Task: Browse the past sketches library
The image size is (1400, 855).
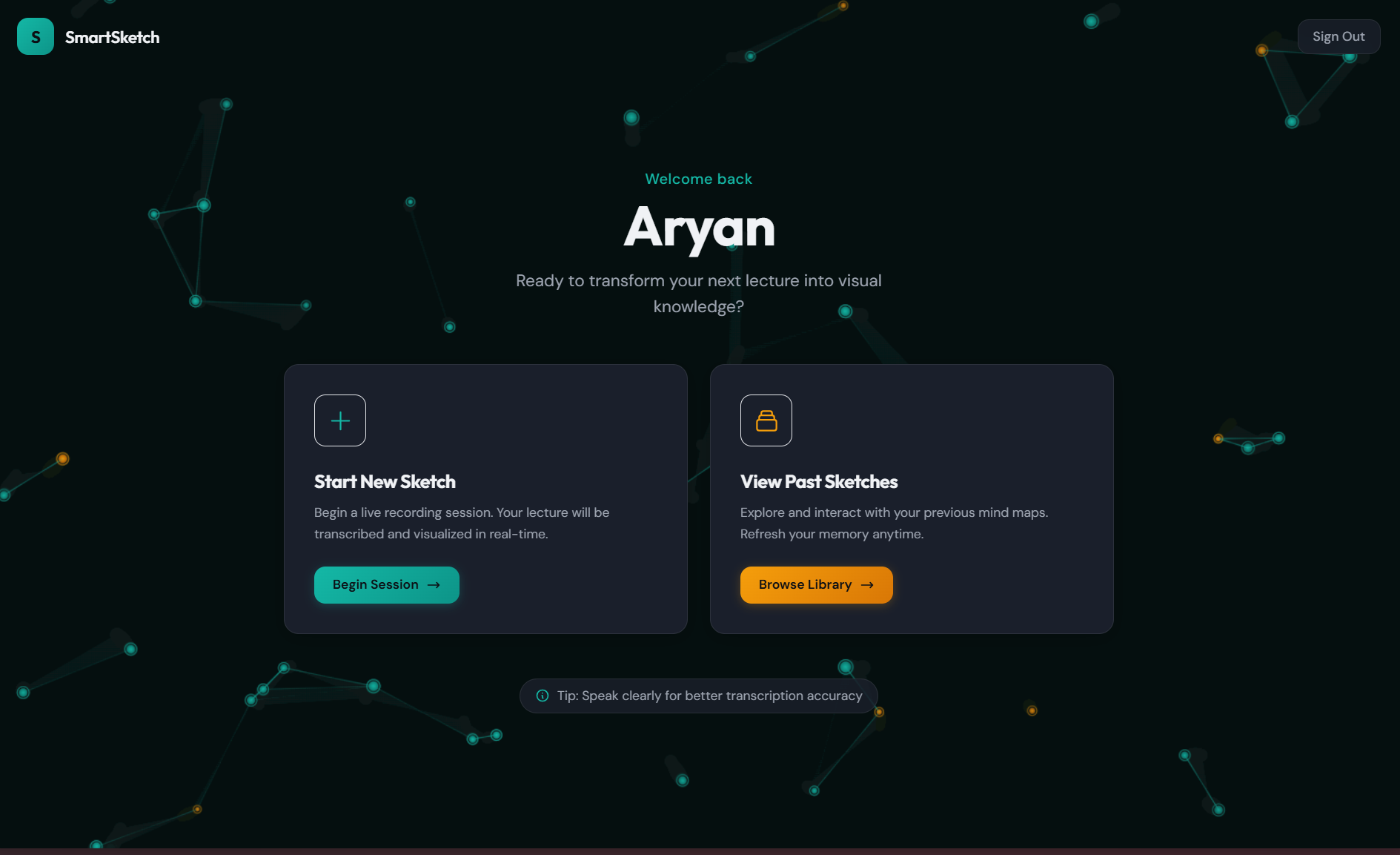Action: 817,585
